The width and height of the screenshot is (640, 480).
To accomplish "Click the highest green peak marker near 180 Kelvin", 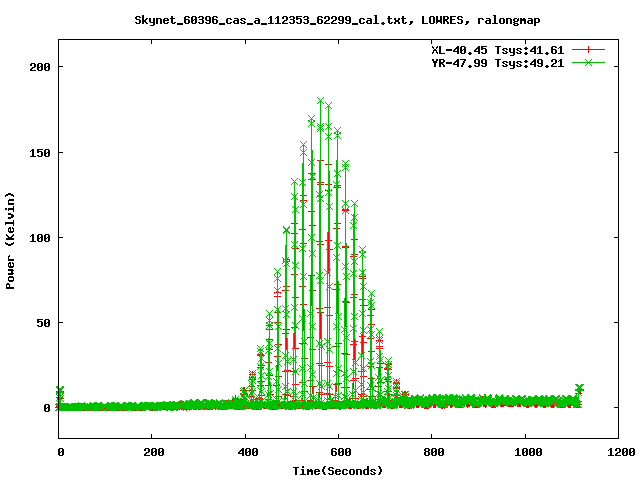I will tap(320, 101).
